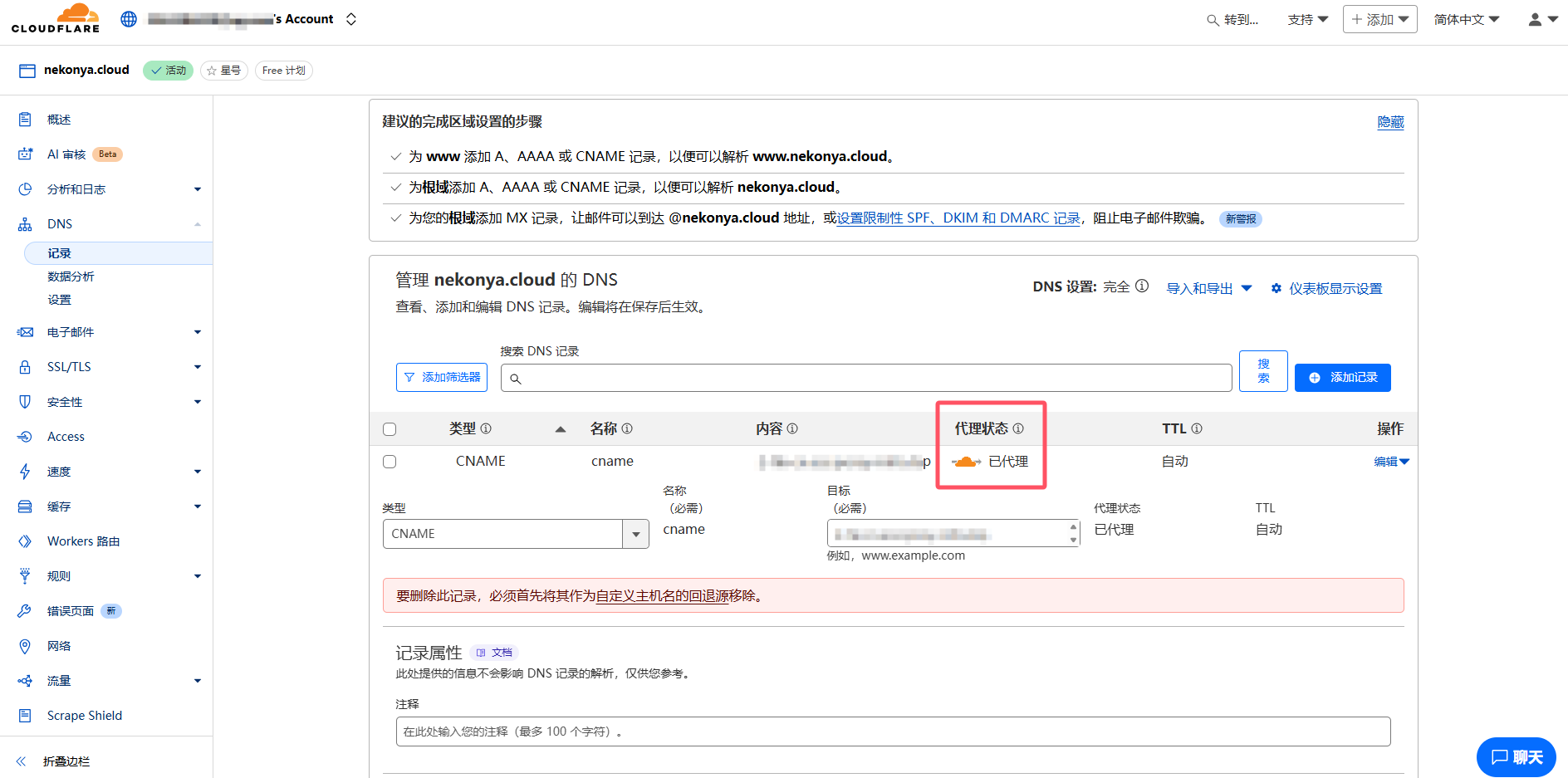Select 记录 under DNS
The image size is (1568, 778).
(119, 253)
